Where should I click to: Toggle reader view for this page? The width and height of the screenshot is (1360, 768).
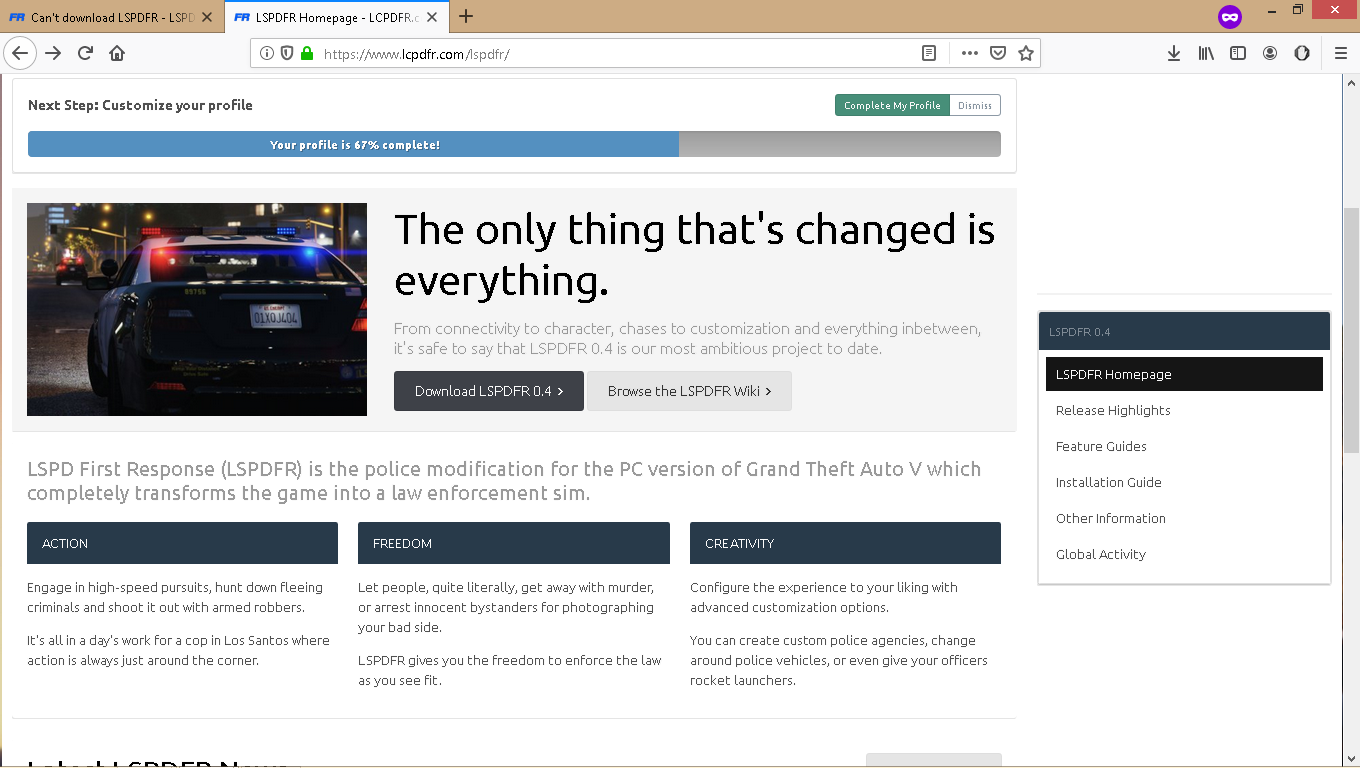point(929,54)
